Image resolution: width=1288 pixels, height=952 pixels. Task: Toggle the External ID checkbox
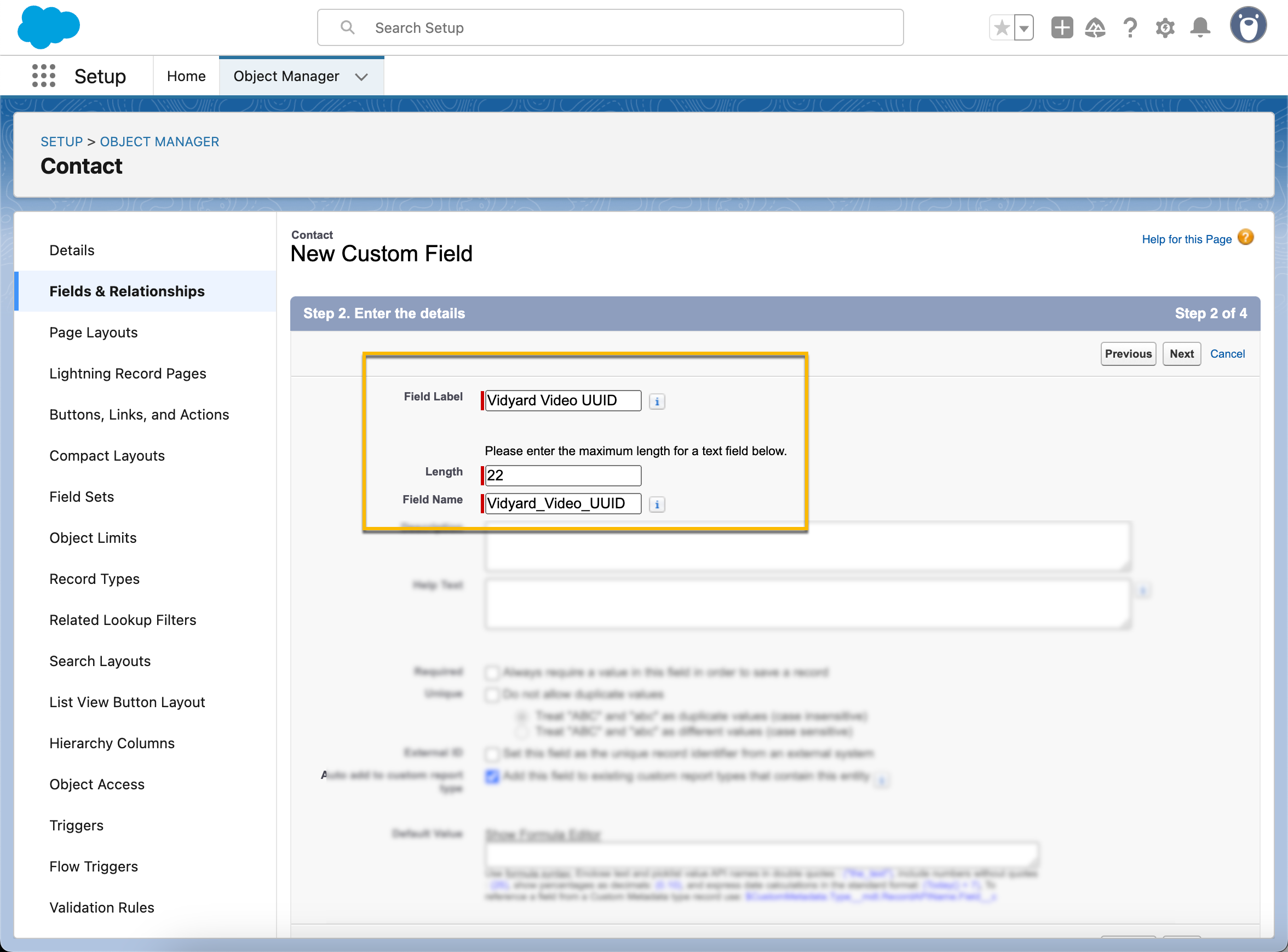coord(492,754)
